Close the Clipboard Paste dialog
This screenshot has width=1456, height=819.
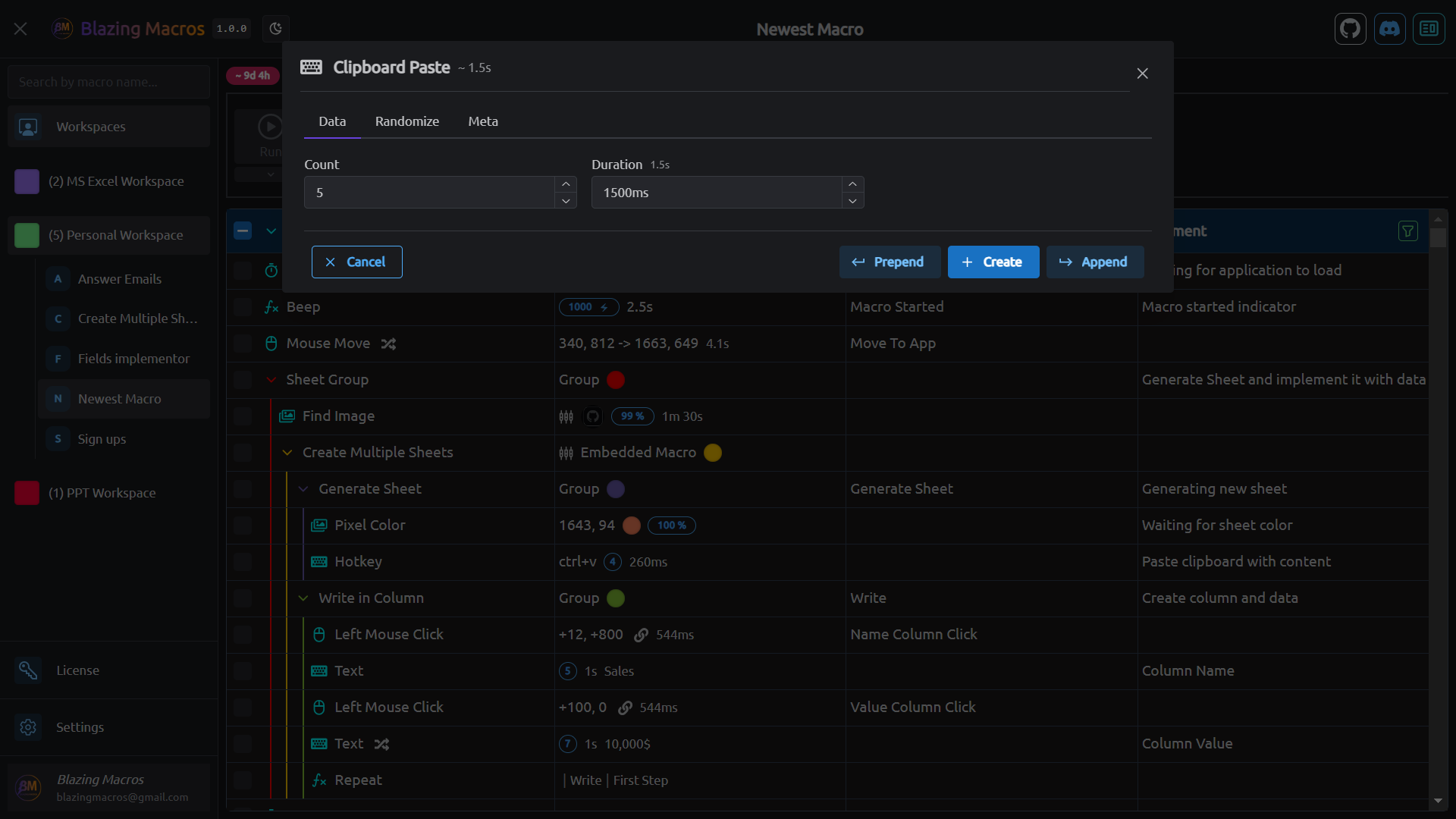(x=1142, y=74)
